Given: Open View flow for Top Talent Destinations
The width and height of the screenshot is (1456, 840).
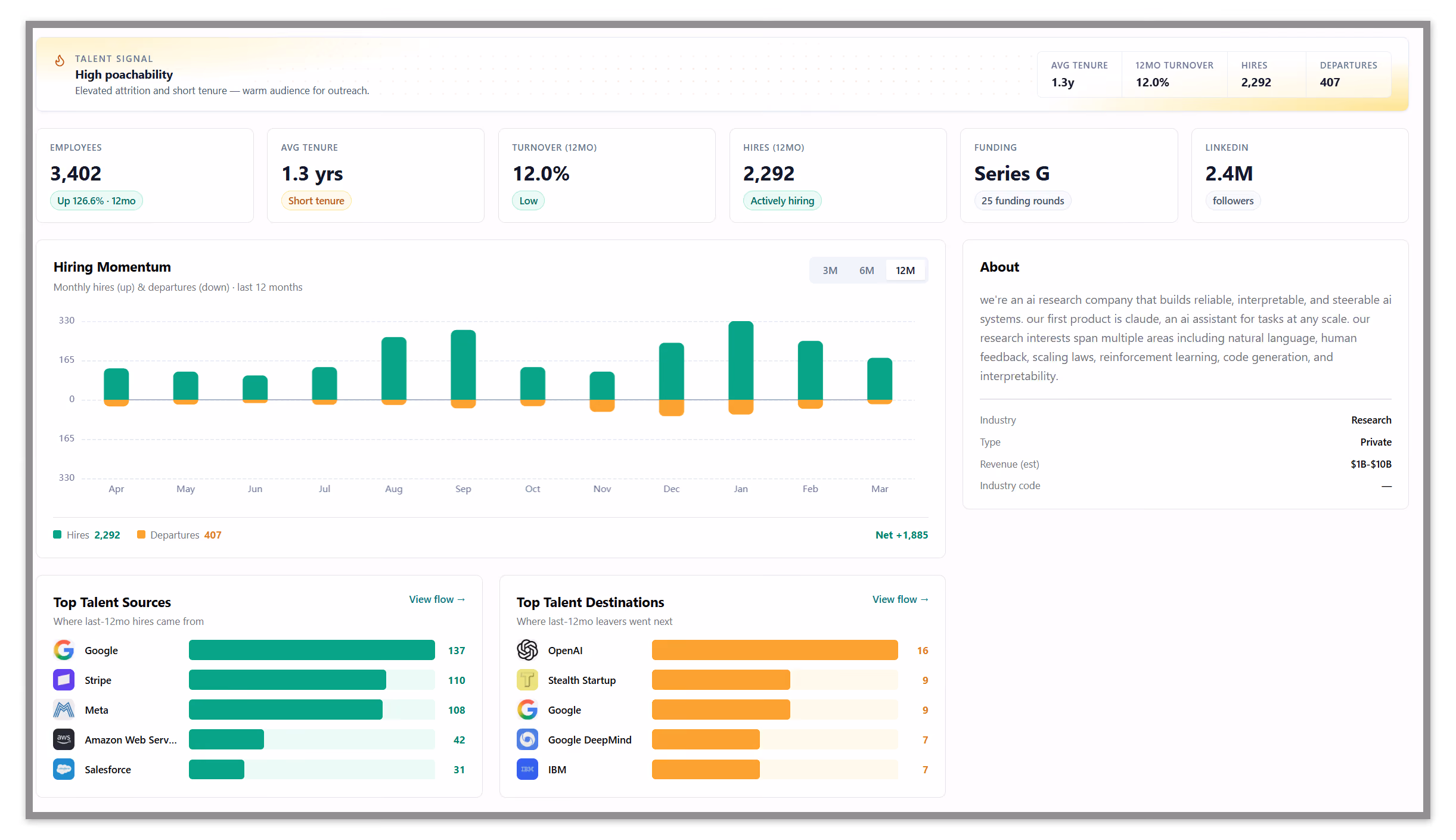Looking at the screenshot, I should (901, 599).
